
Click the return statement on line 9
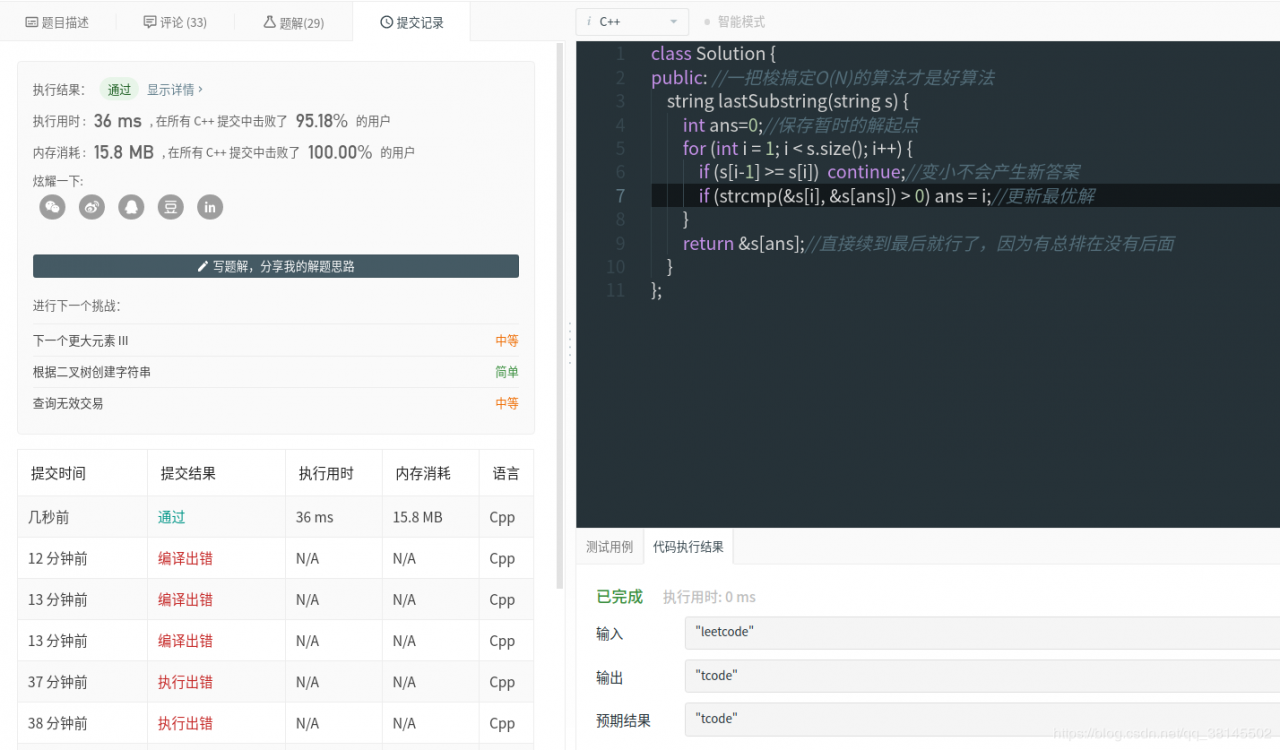[x=743, y=243]
